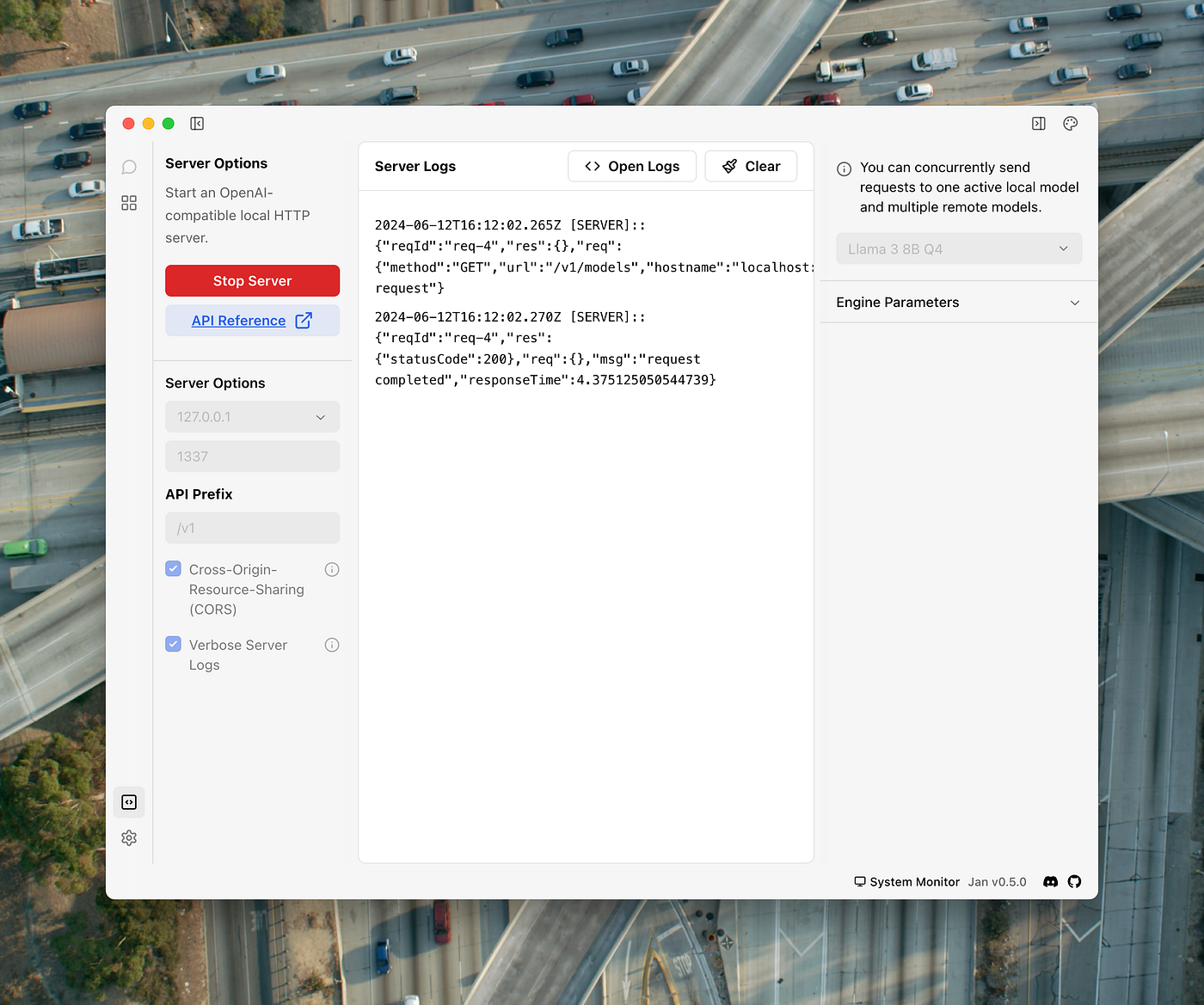1204x1005 pixels.
Task: Open the theme palette icon
Action: 1071,124
